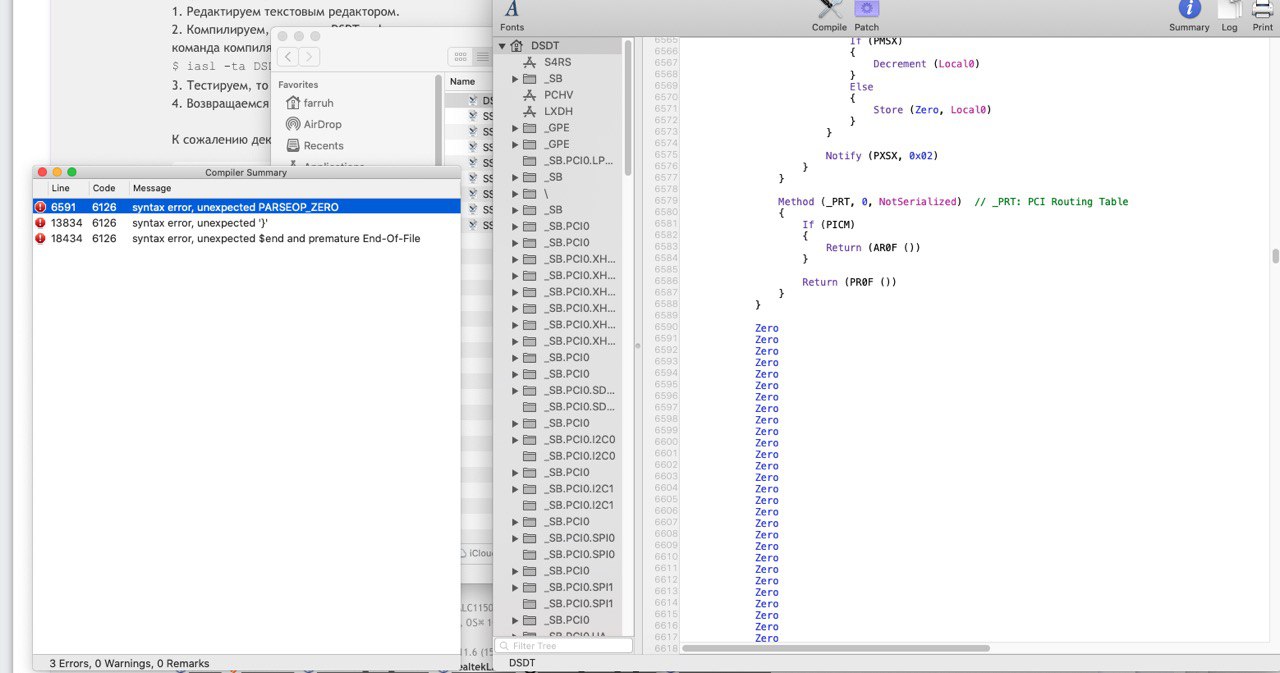Select error 'unexpected PARSEOP_ZERO' row
Viewport: 1280px width, 673px height.
246,207
